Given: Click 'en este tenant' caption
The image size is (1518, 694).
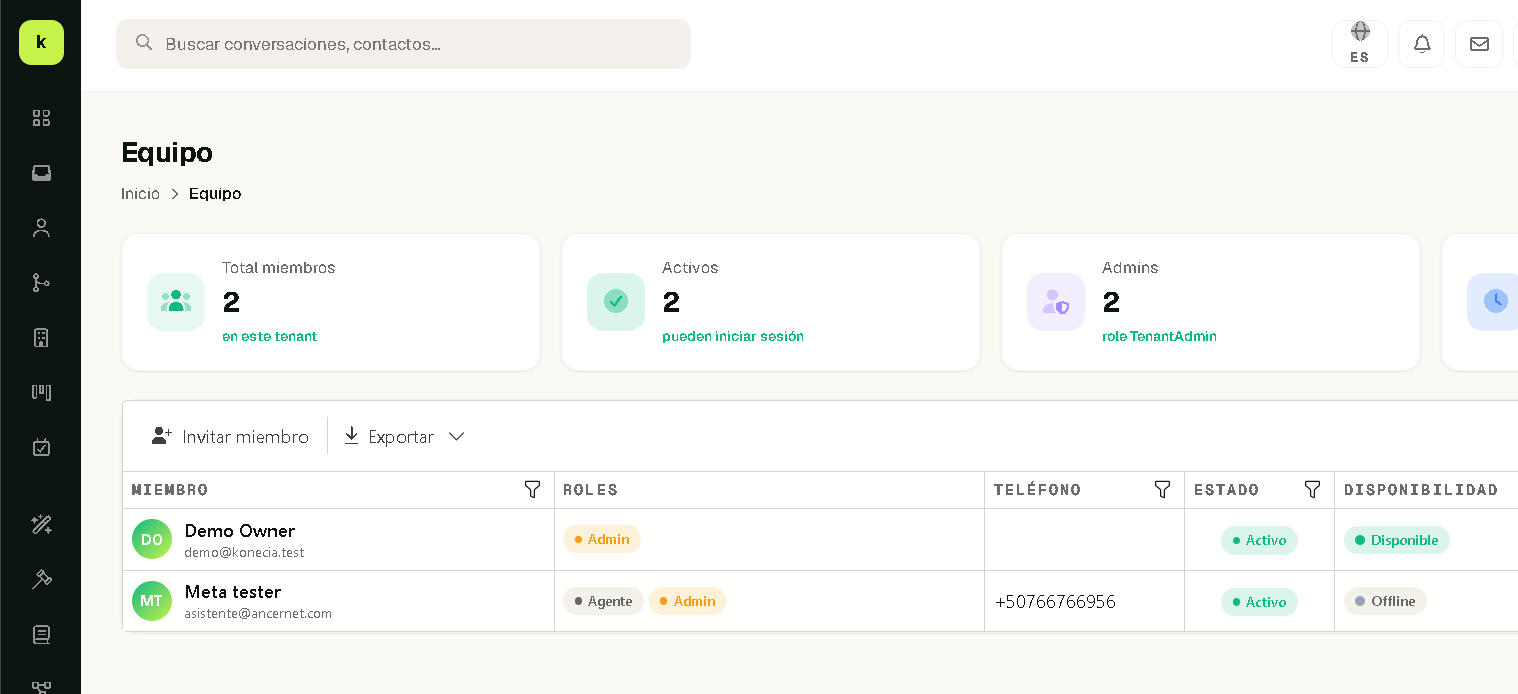Looking at the screenshot, I should click(269, 336).
